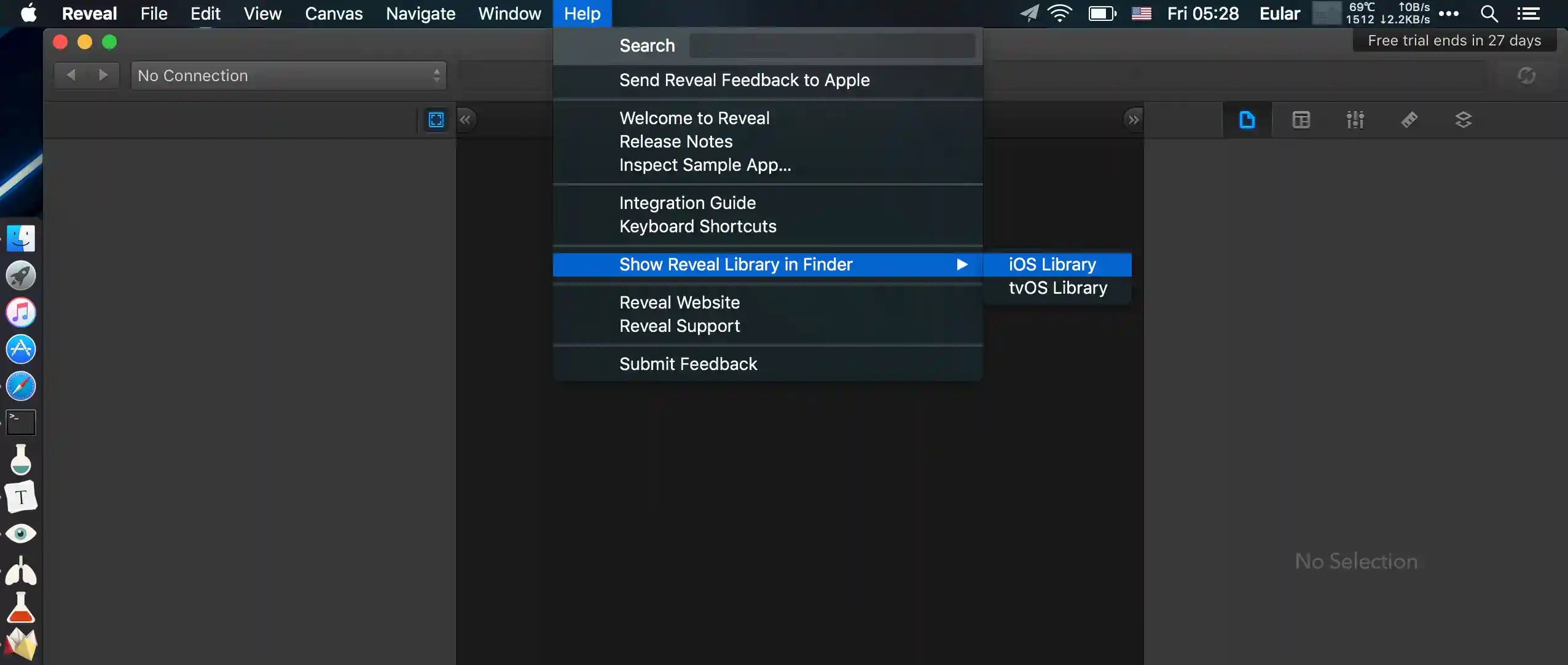The image size is (1568, 665).
Task: Open Spotlight search magnifier in menu bar
Action: point(1489,14)
